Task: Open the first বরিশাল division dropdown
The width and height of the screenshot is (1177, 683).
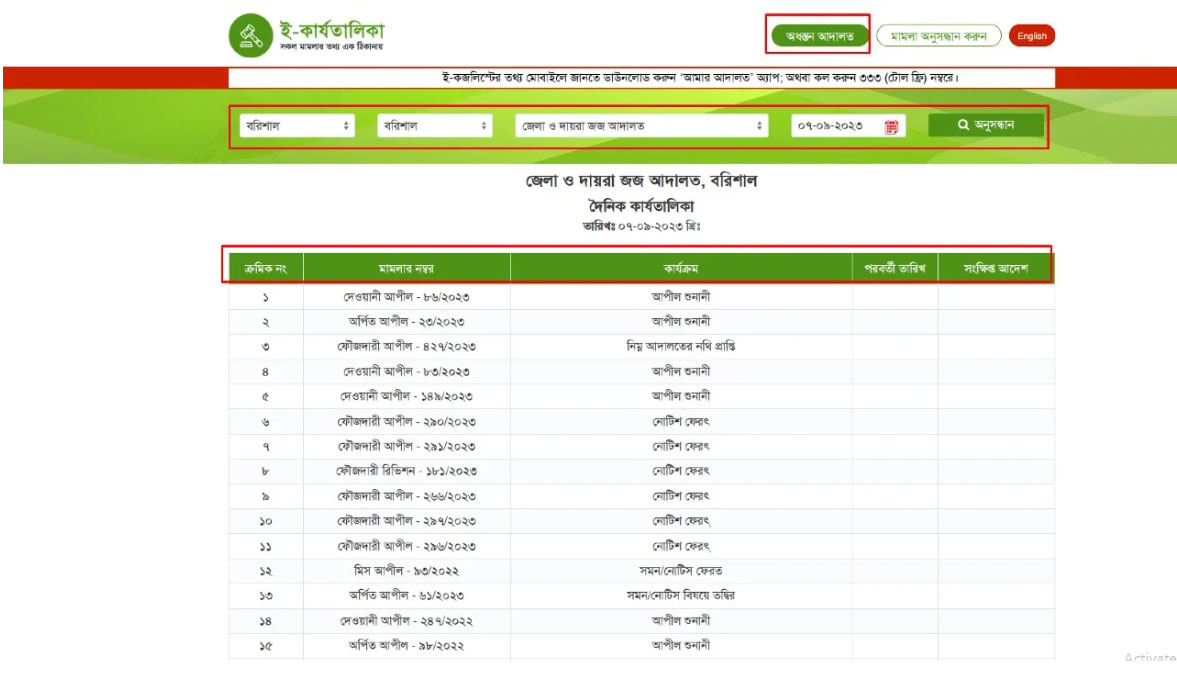Action: pyautogui.click(x=297, y=126)
